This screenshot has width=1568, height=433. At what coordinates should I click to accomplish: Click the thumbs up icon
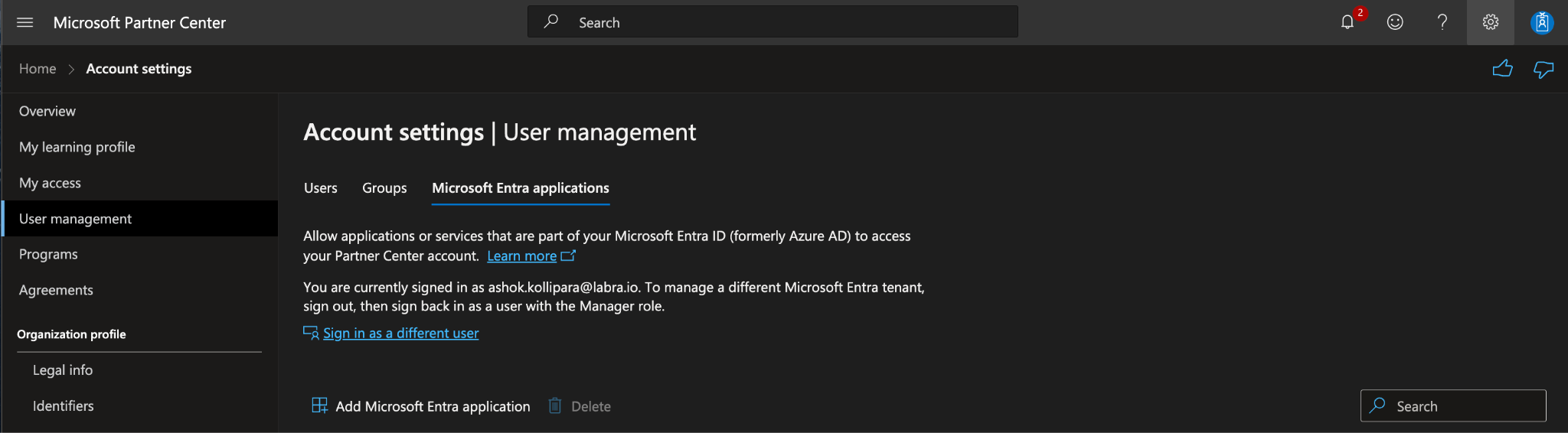coord(1503,69)
